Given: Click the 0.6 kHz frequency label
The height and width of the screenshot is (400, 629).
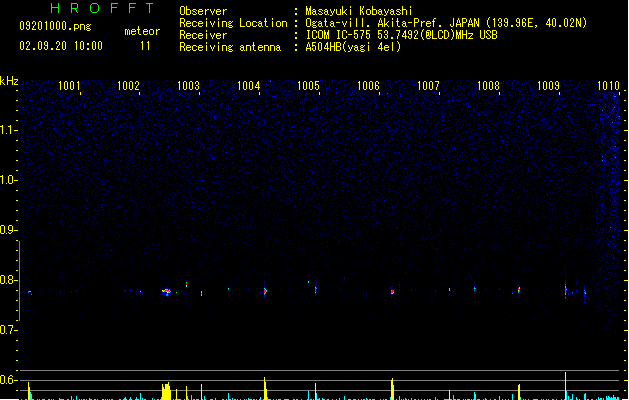Looking at the screenshot, I should click(x=8, y=380).
